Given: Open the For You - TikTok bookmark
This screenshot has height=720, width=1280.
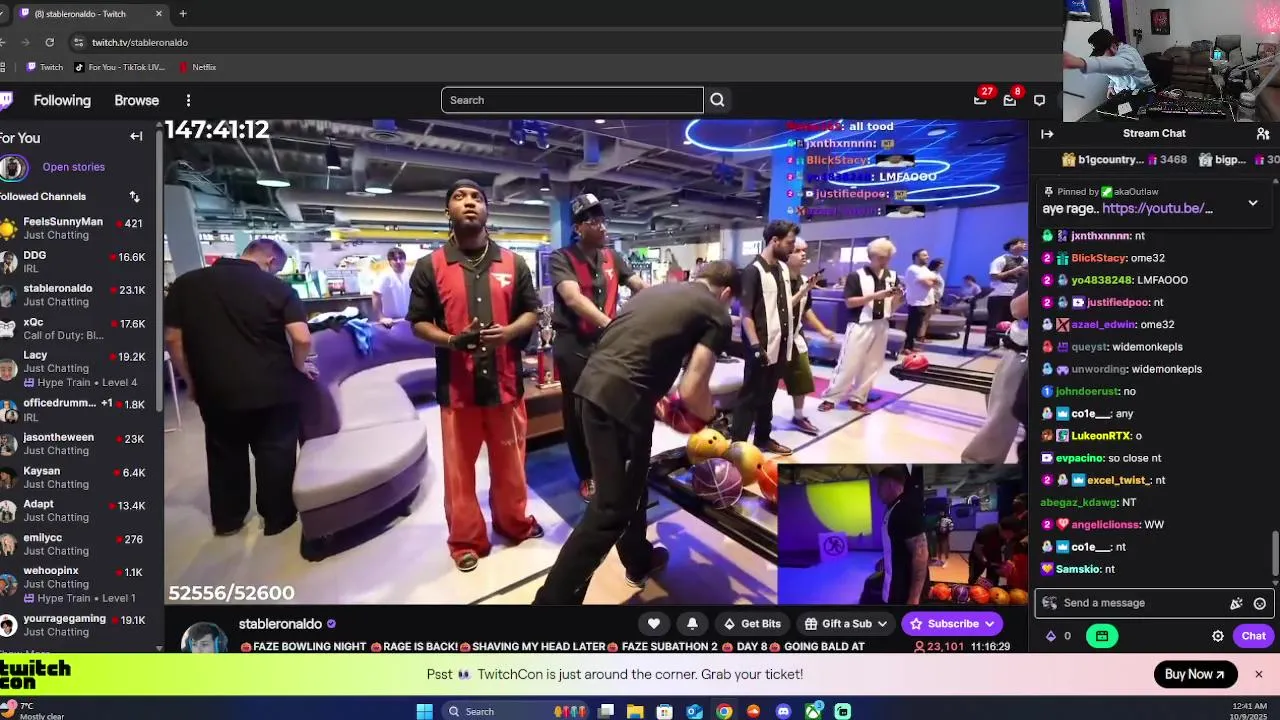Looking at the screenshot, I should (x=120, y=67).
